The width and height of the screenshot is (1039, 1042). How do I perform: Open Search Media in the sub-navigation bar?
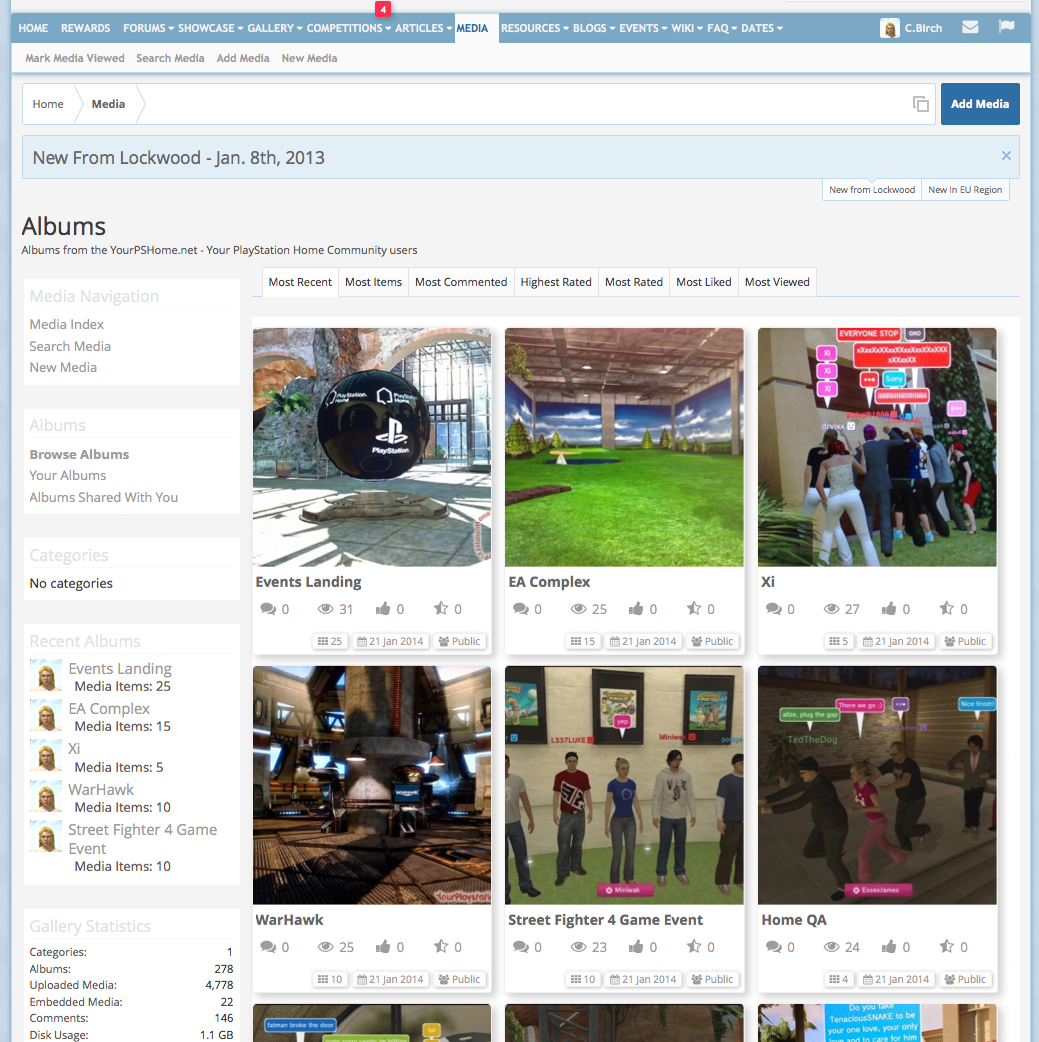point(170,58)
